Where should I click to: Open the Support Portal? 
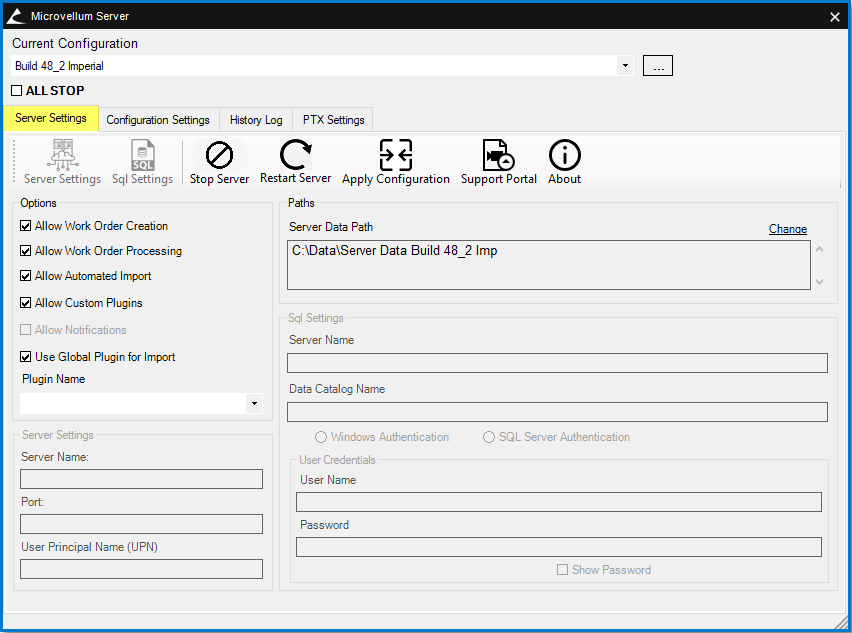[498, 156]
